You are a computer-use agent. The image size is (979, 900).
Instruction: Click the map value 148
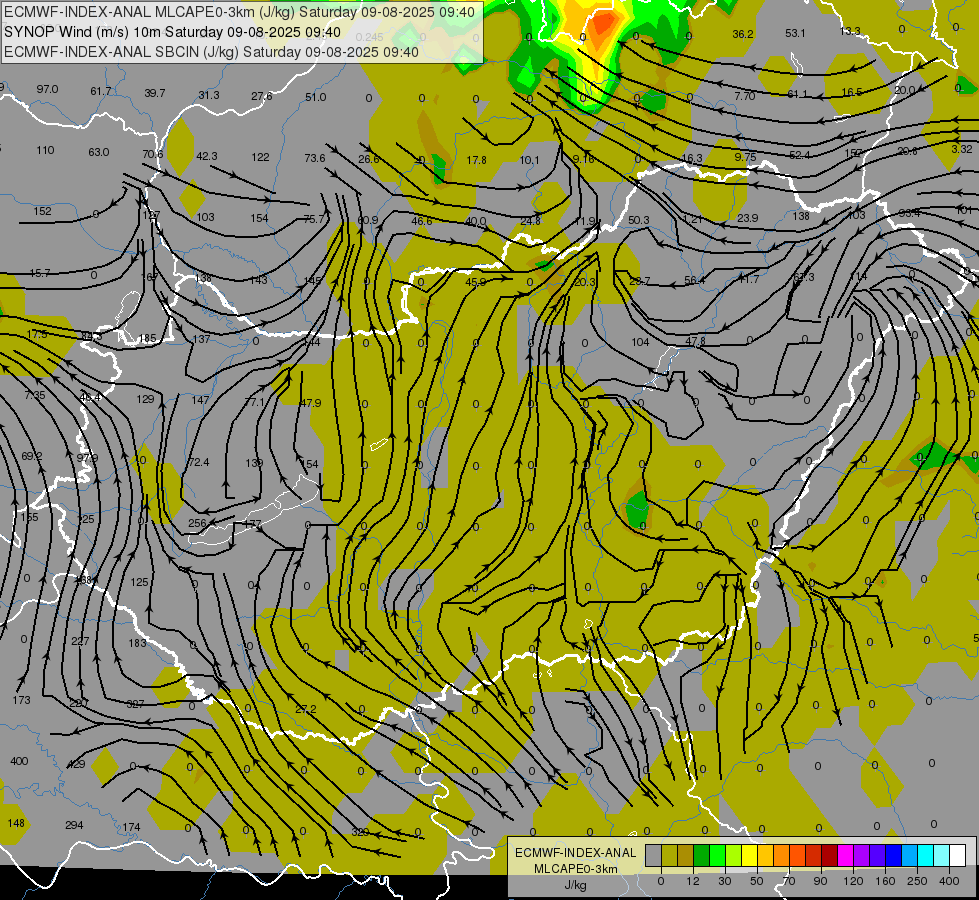(16, 823)
